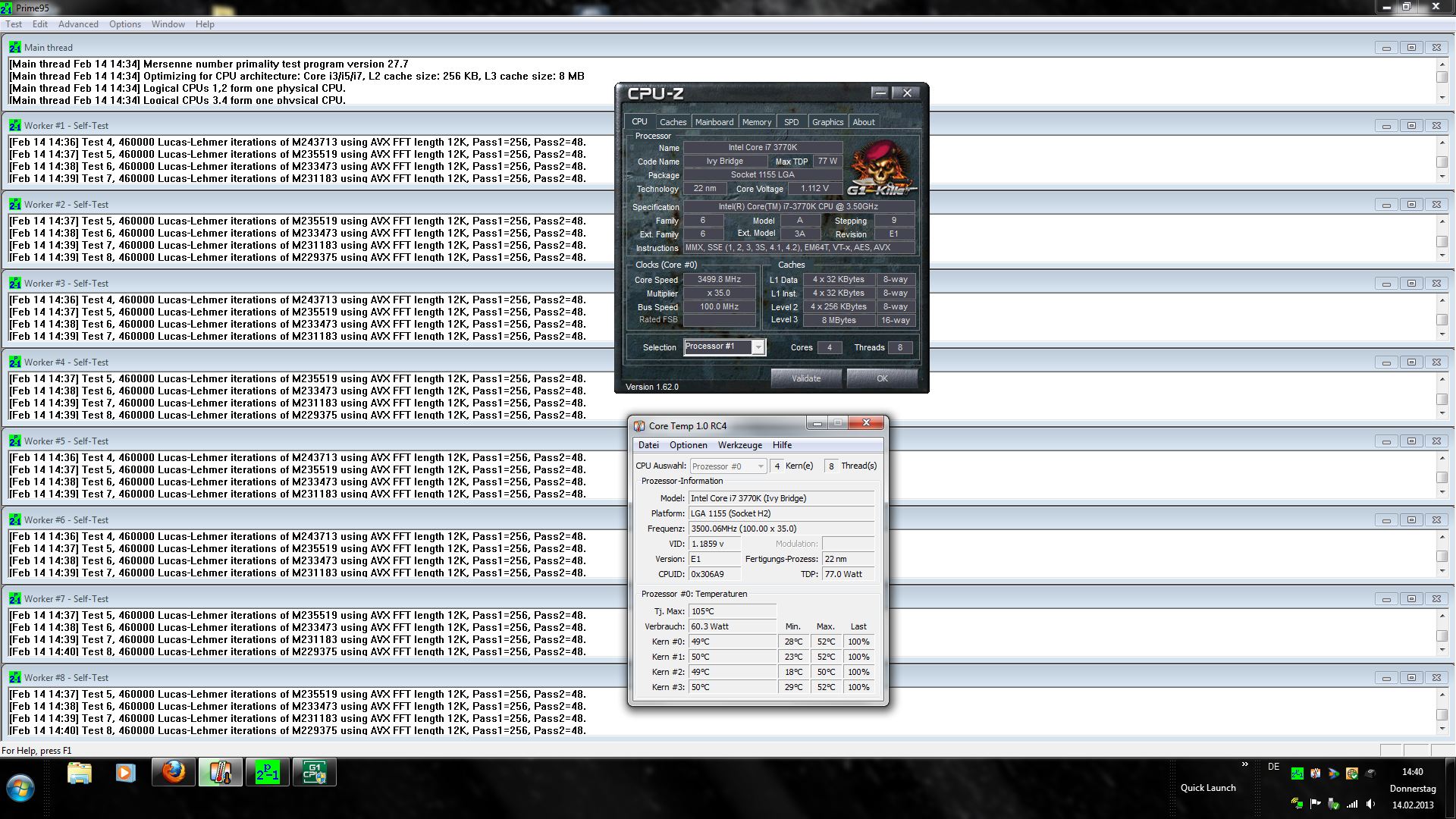Viewport: 1456px width, 819px height.
Task: Click the Validate button in CPU-Z
Action: 805,378
